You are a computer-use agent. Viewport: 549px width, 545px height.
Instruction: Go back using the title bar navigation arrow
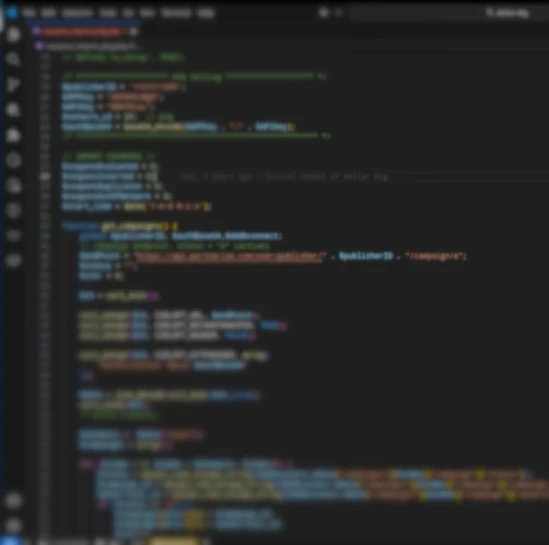pyautogui.click(x=324, y=13)
